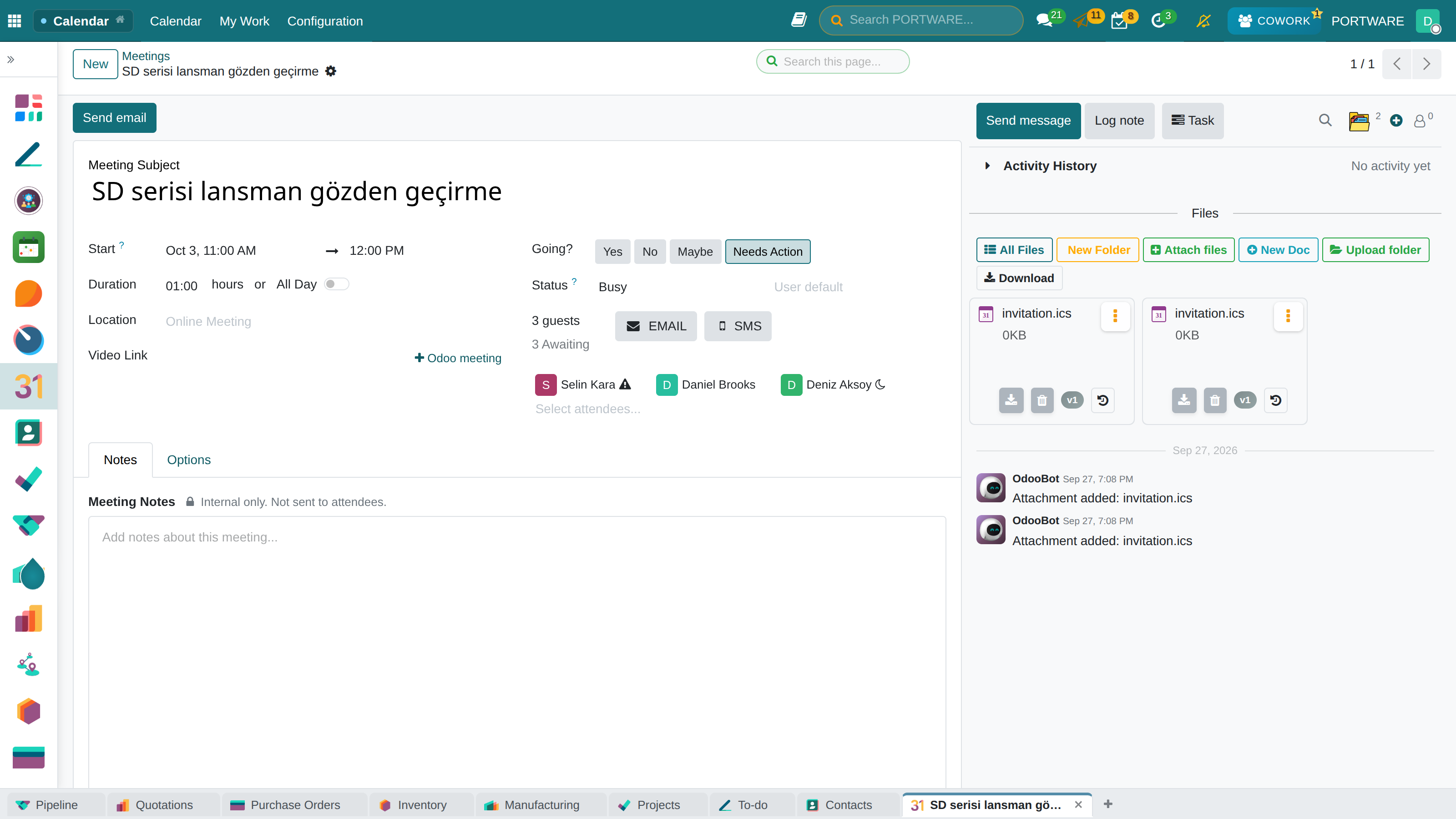The width and height of the screenshot is (1456, 819).
Task: Show version history of first invitation.ics
Action: [1103, 400]
